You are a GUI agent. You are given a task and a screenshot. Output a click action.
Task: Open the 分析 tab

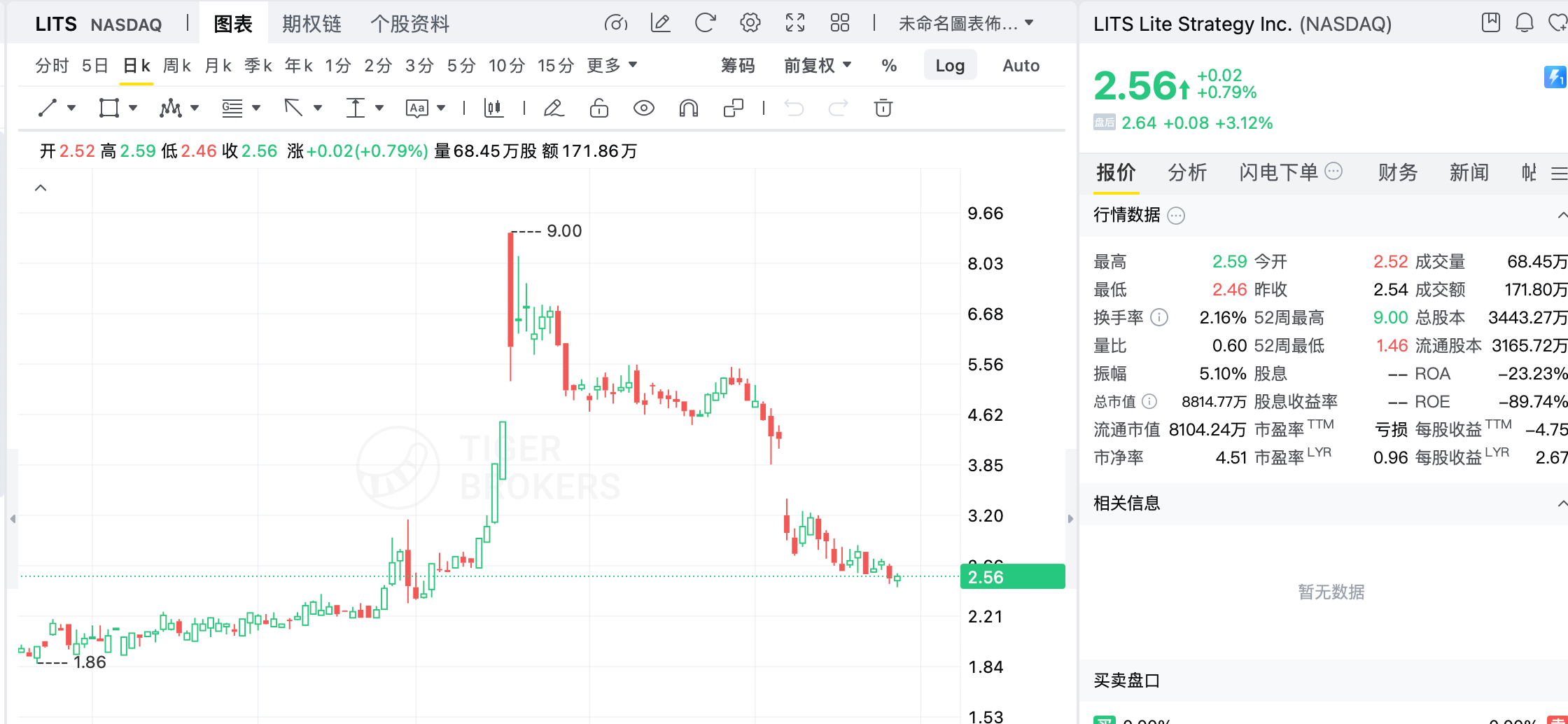click(x=1187, y=172)
